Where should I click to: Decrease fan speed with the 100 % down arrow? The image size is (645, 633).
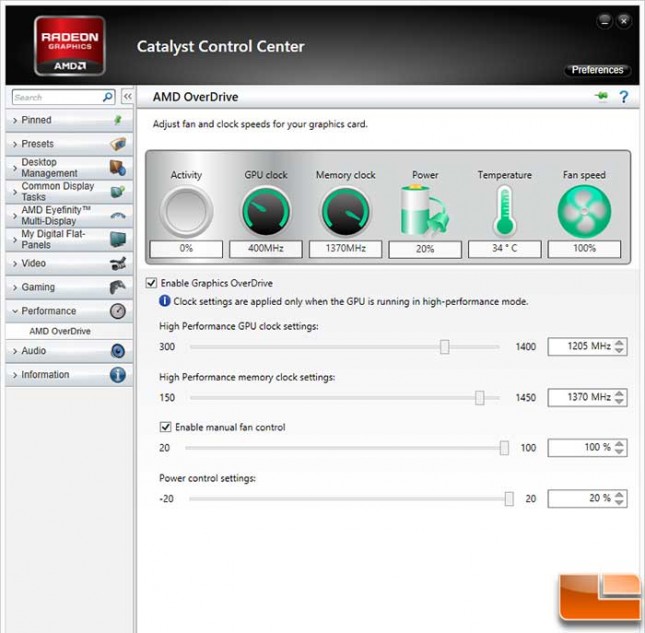click(x=619, y=451)
